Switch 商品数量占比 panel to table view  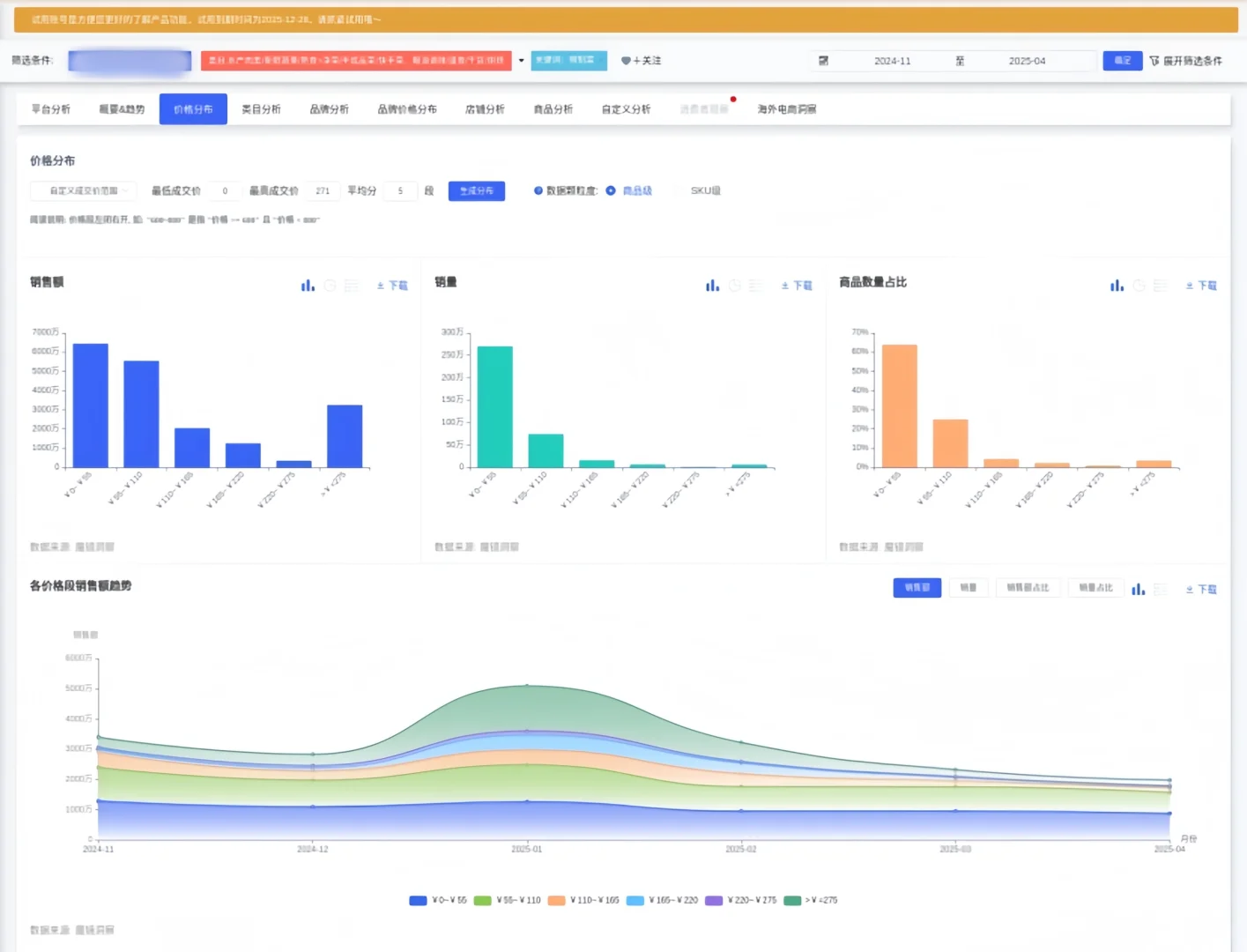(x=1162, y=286)
